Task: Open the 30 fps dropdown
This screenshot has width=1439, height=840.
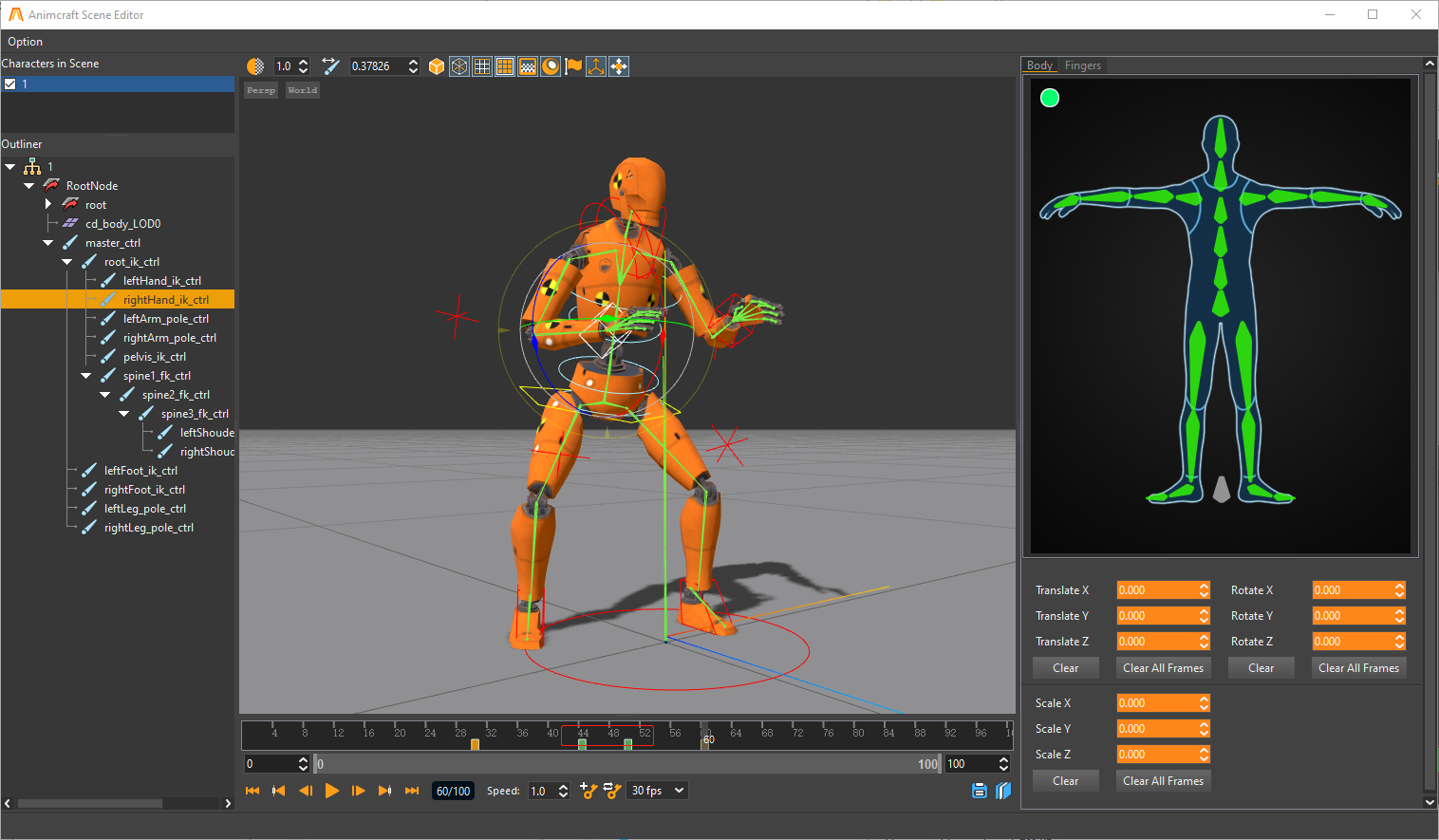Action: click(x=657, y=791)
